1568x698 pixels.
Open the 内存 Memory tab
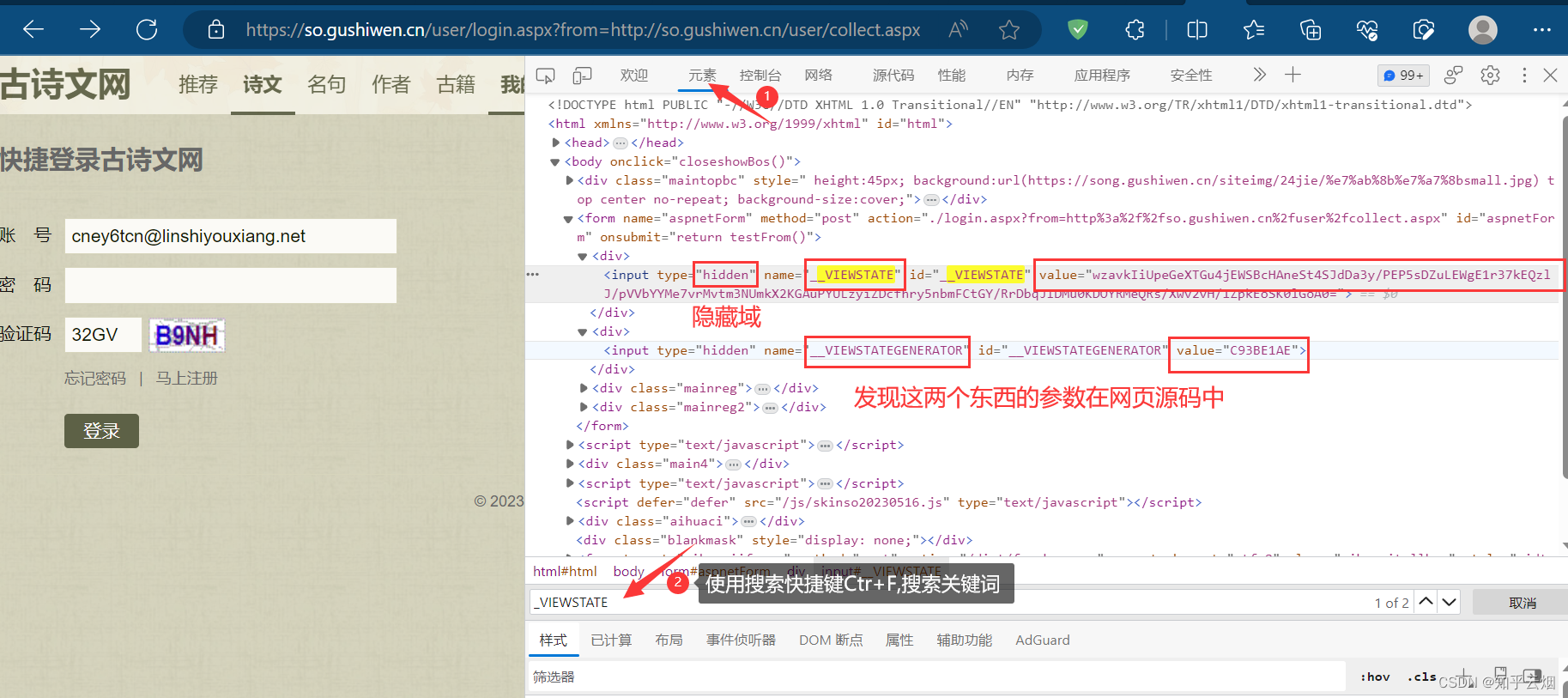coord(1020,76)
